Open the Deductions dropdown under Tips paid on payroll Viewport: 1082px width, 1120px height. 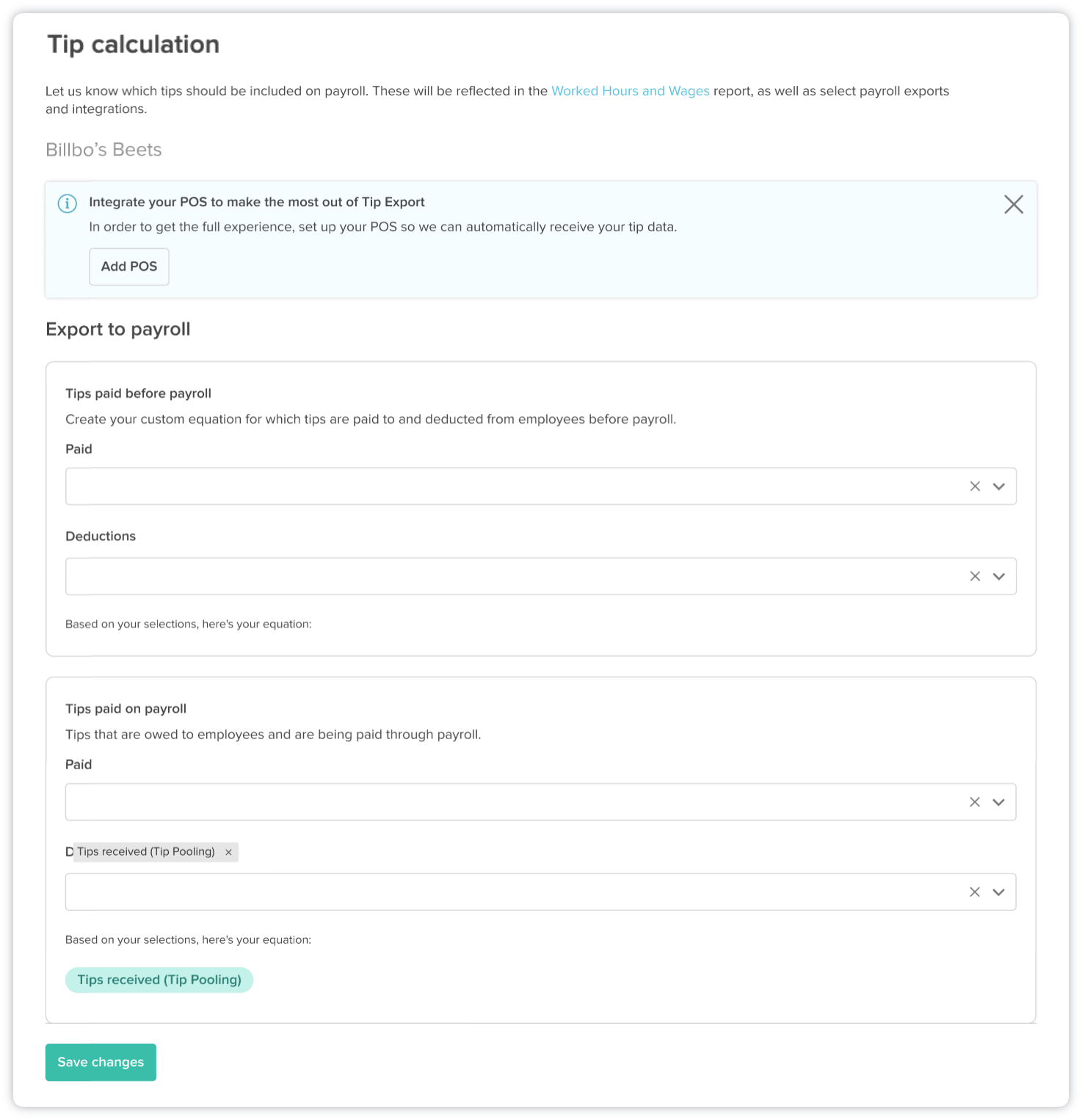coord(998,892)
